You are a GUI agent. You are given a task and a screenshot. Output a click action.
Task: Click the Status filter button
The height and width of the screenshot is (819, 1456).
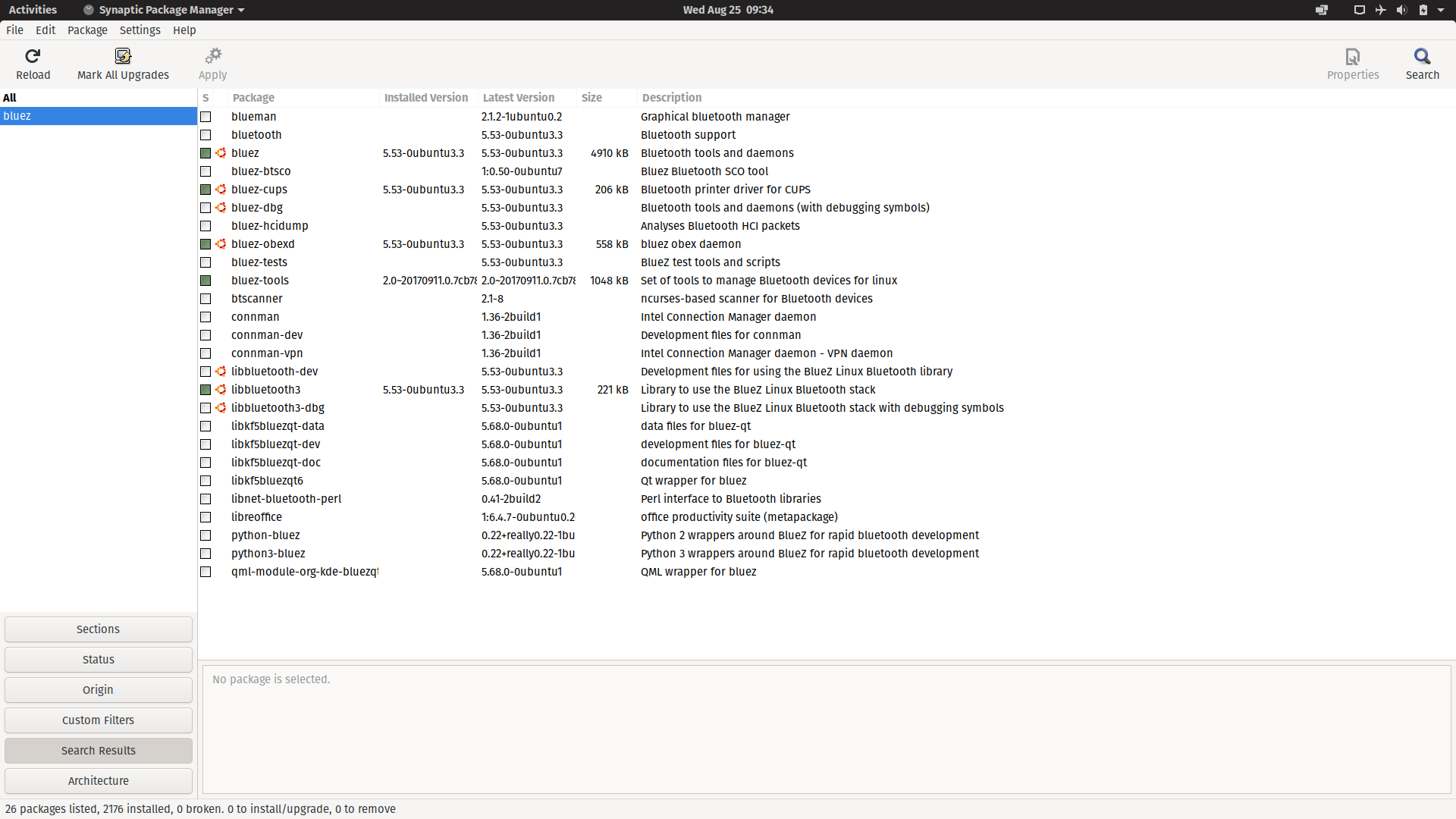99,660
